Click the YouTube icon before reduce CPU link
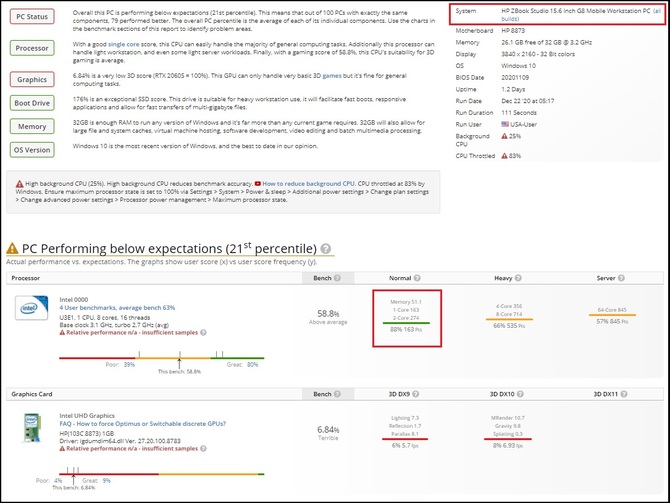Screen dimensions: 670x503 [258, 184]
